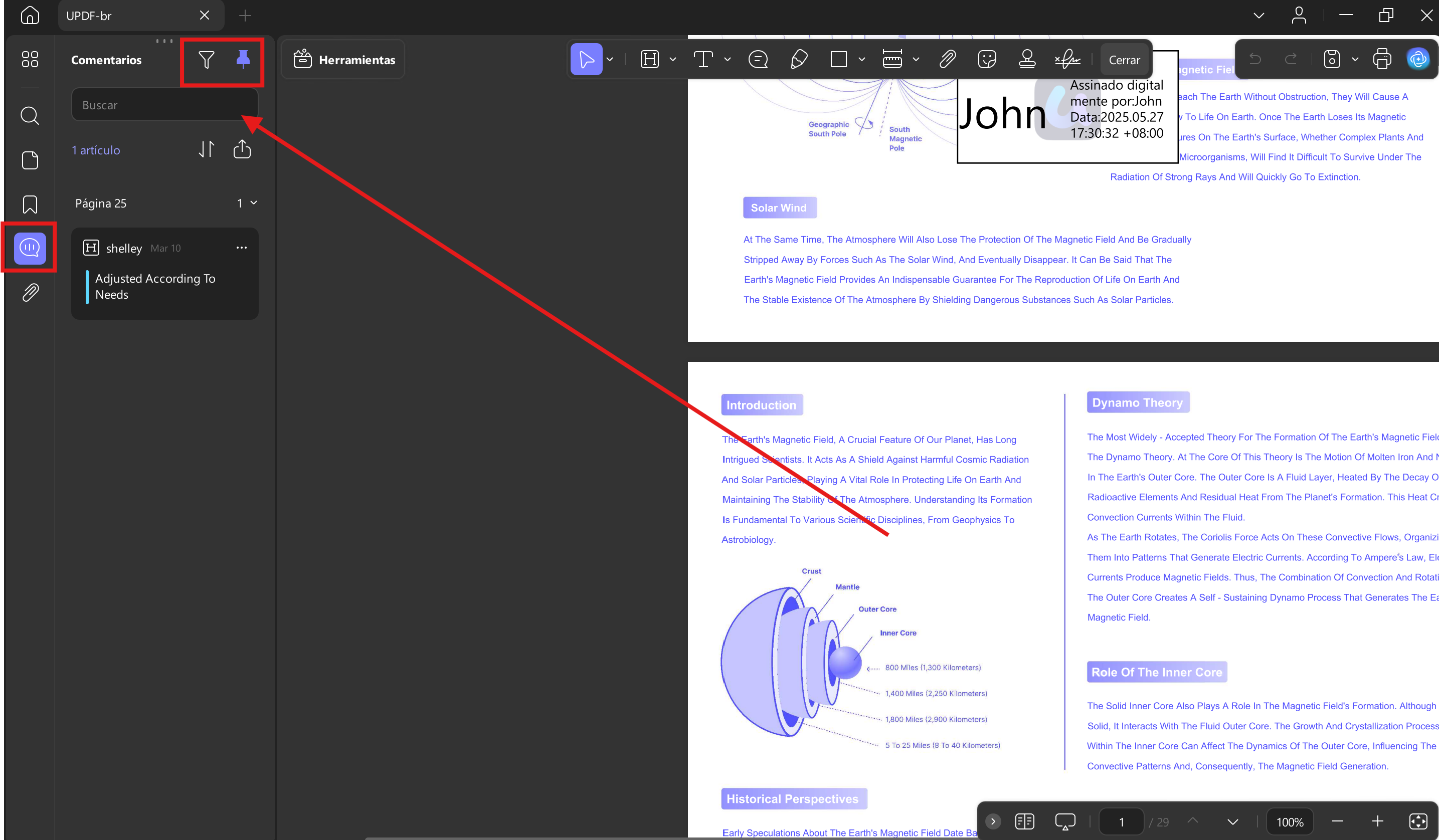Expand save options dropdown arrow
This screenshot has width=1439, height=840.
(1355, 59)
